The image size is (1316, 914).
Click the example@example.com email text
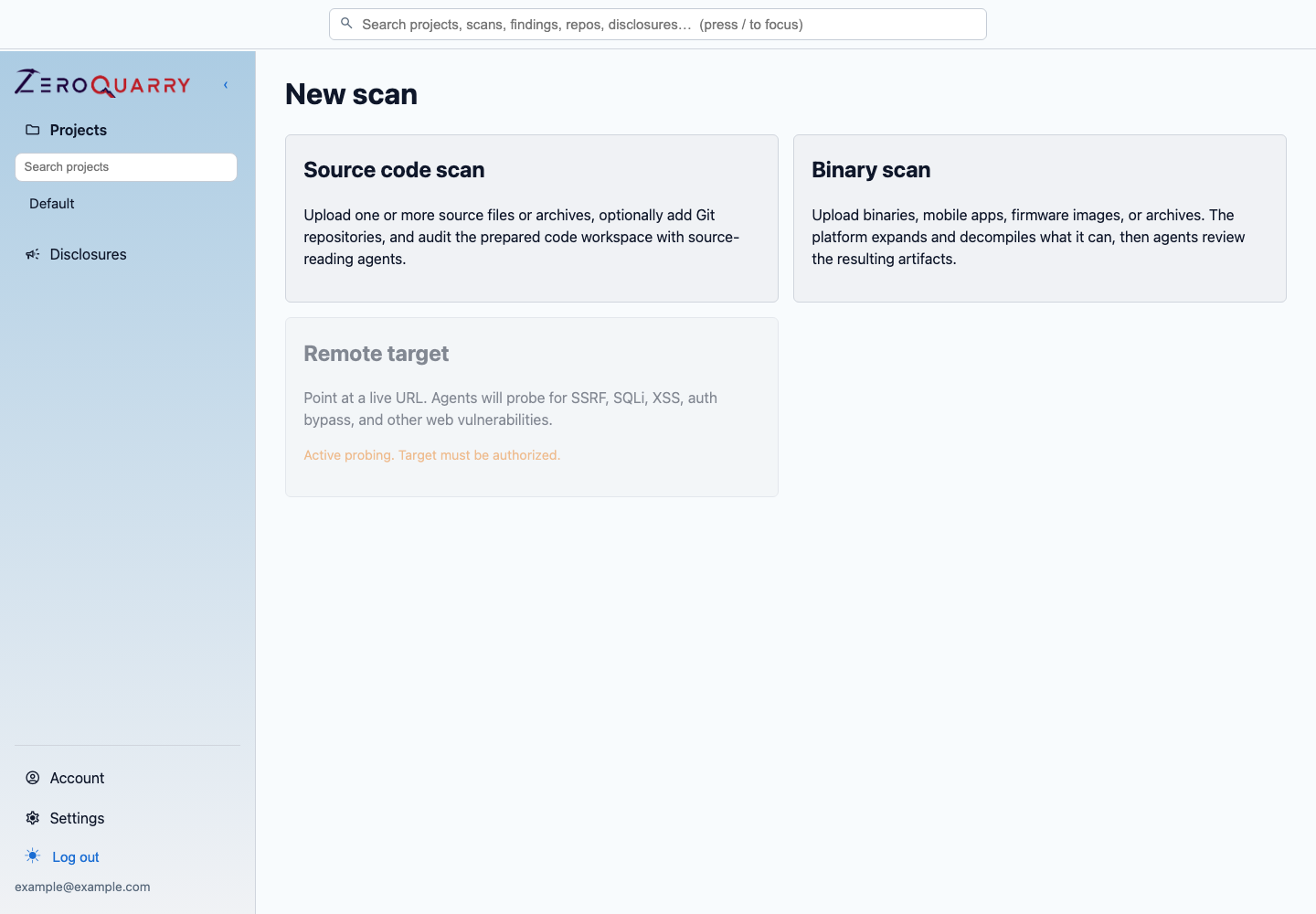(x=82, y=887)
